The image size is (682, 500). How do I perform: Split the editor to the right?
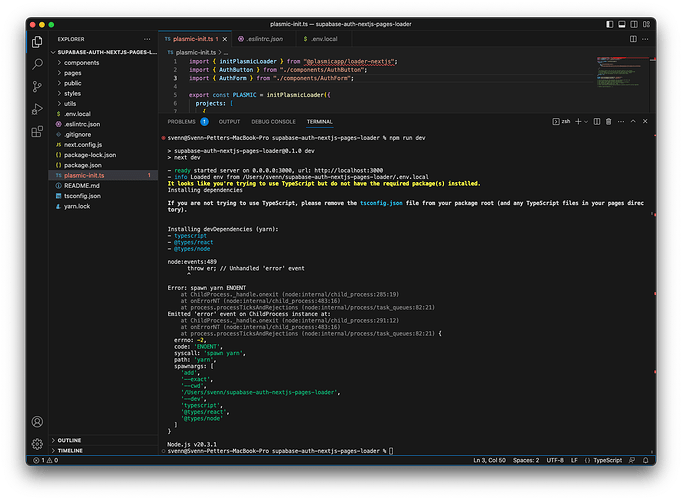633,39
